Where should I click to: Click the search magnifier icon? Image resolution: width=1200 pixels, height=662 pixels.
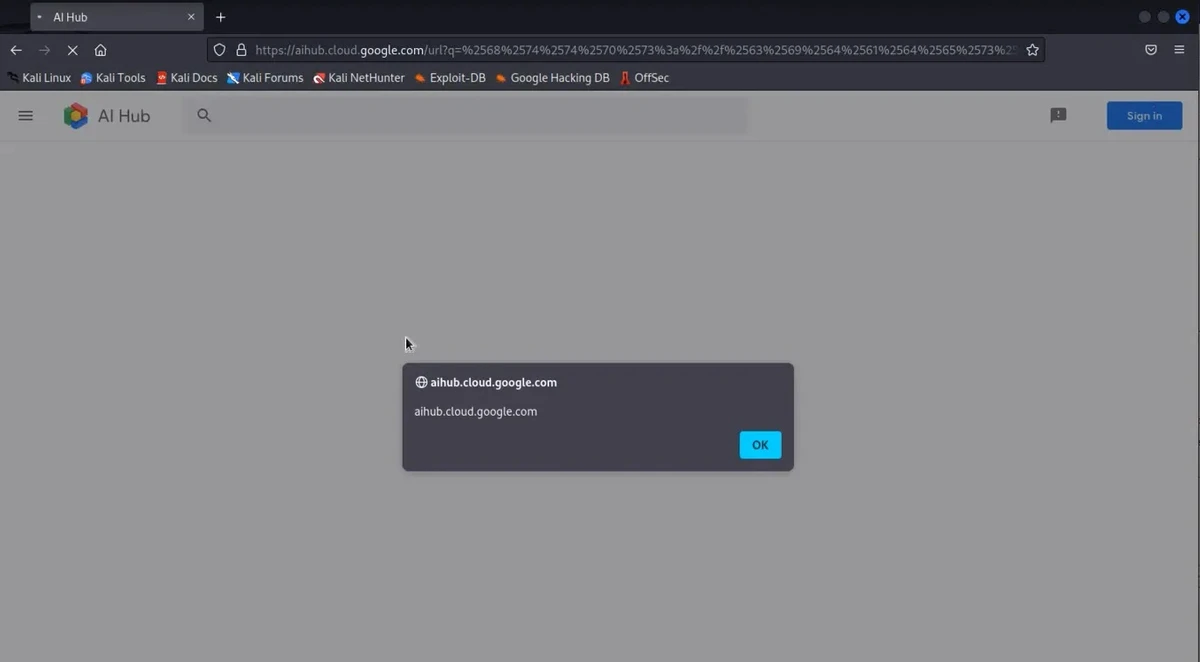204,116
